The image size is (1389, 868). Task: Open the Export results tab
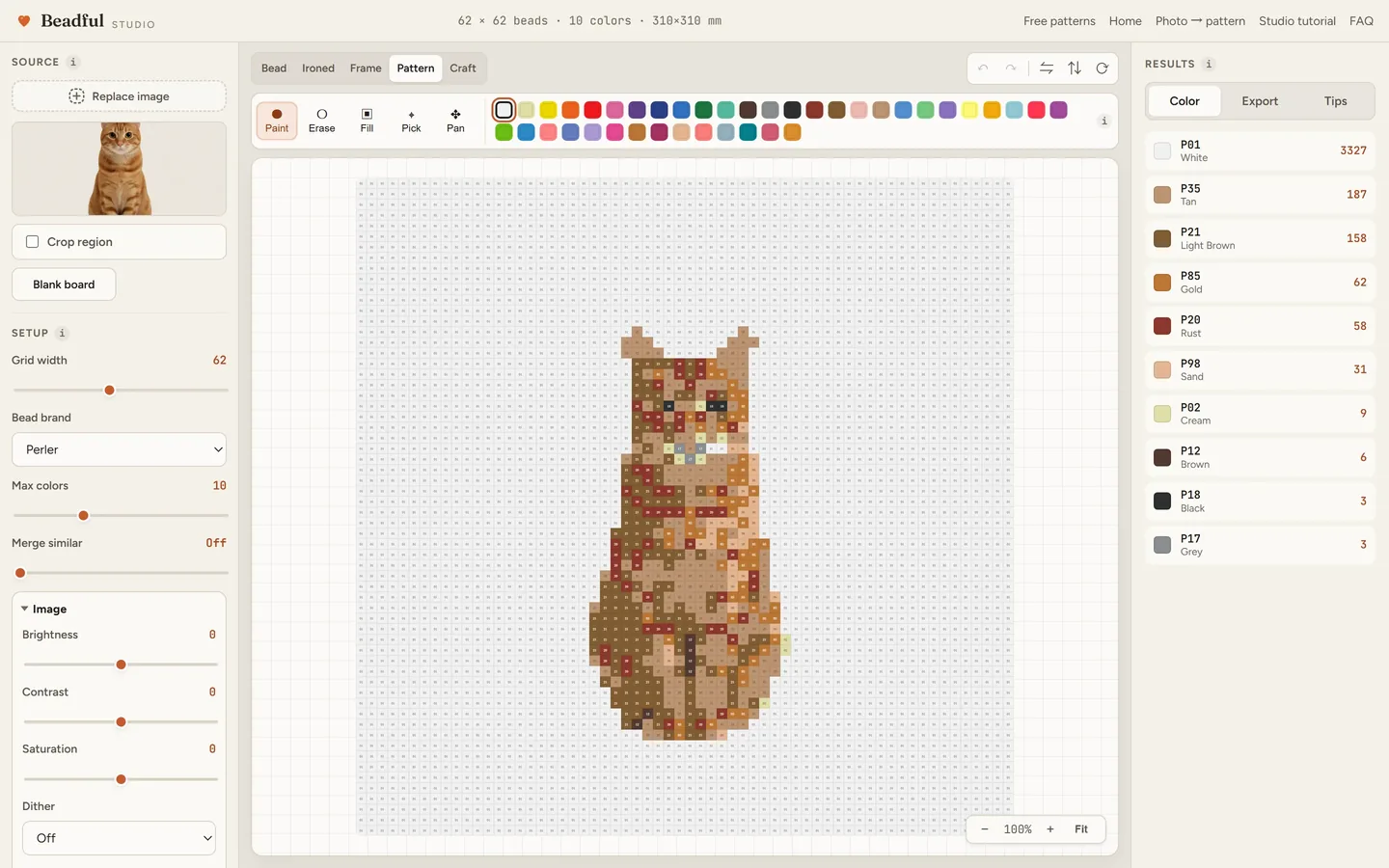pyautogui.click(x=1260, y=101)
